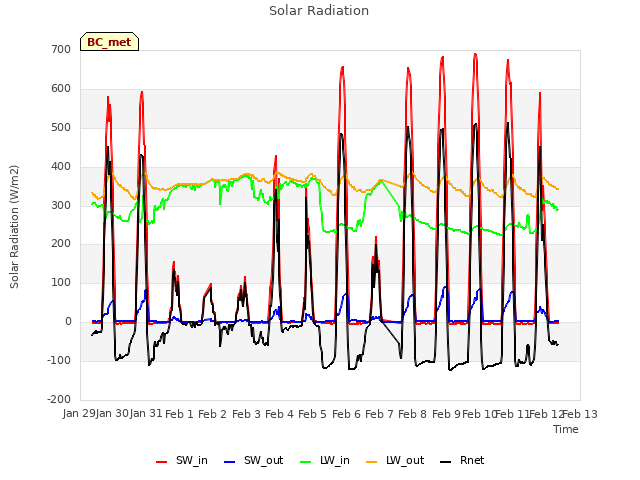The image size is (640, 480).
Task: Click the Feb 6 x-axis label
Action: (346, 414)
